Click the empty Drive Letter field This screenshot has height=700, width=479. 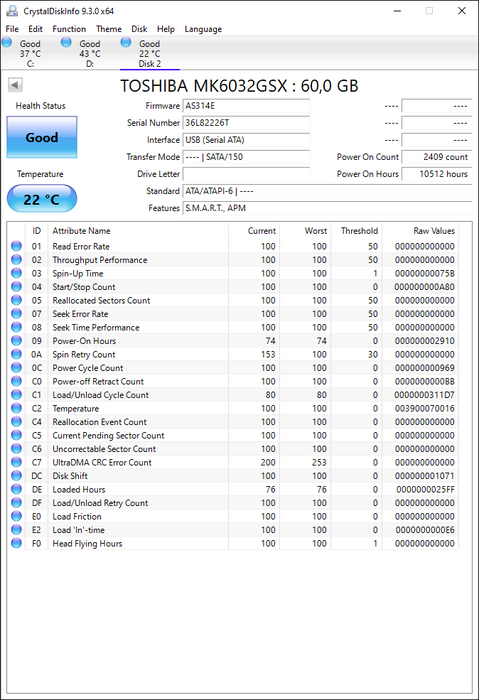[246, 174]
